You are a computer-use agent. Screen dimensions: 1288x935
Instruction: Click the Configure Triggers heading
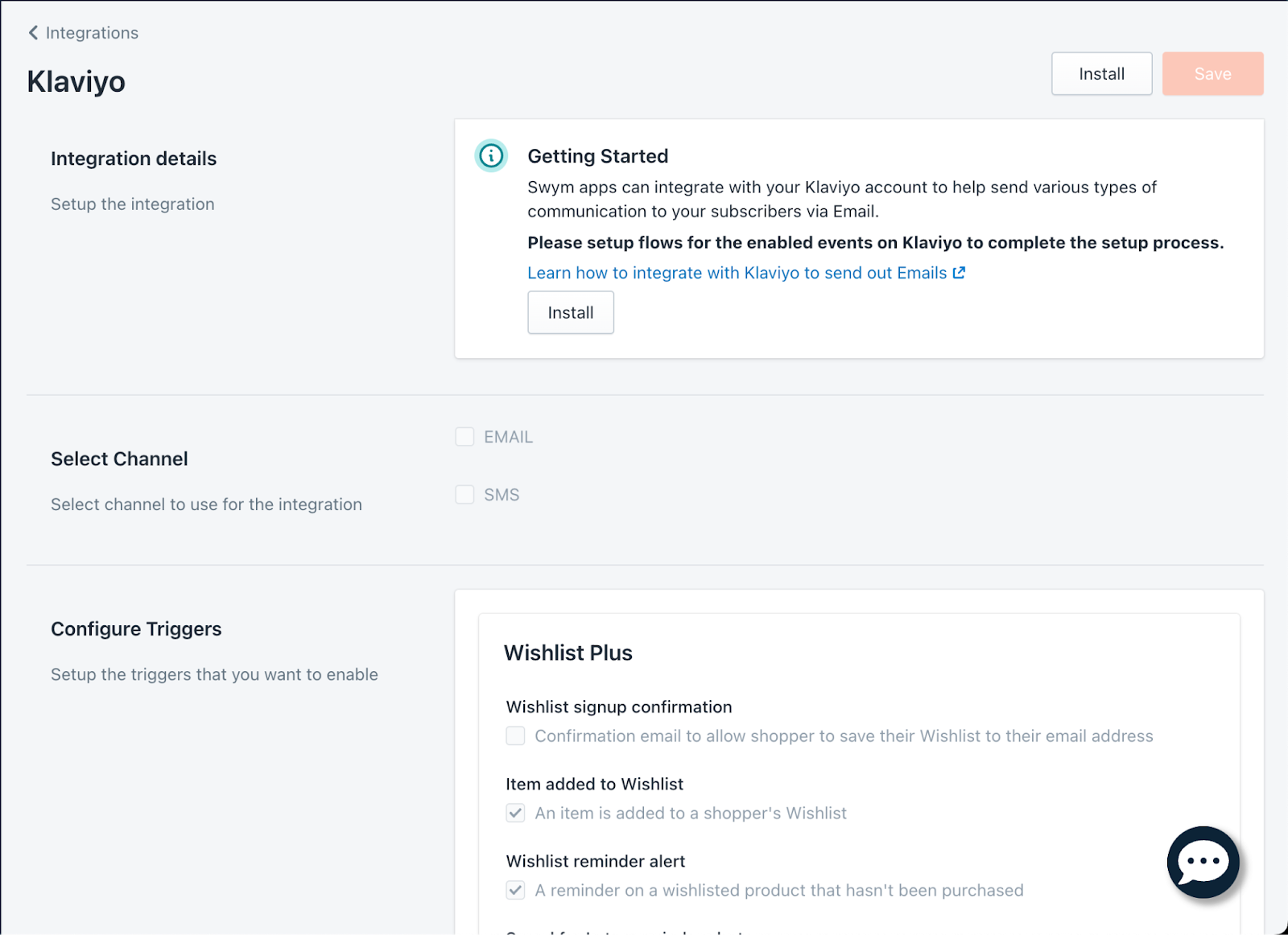pos(136,629)
